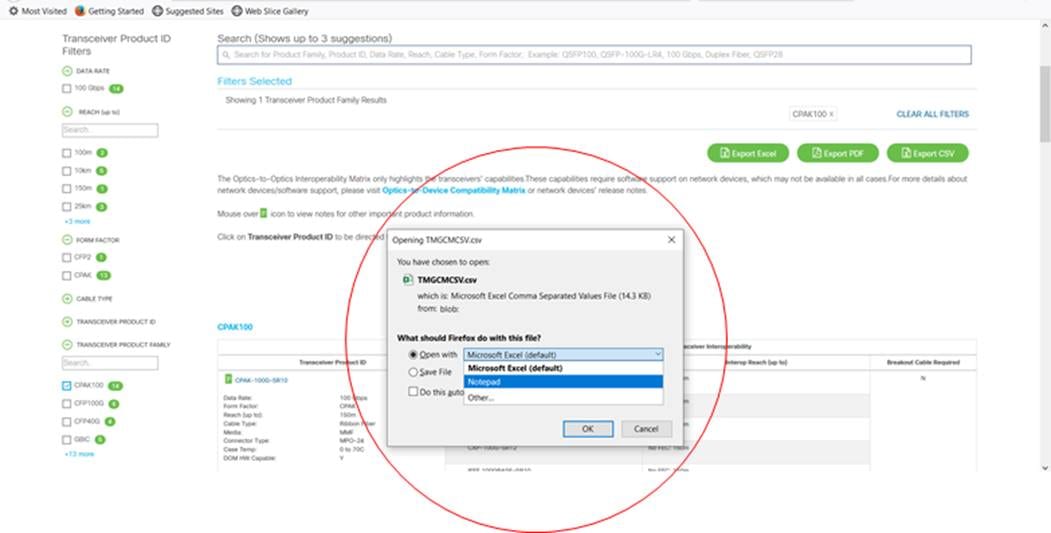Click the Reach filter search box
Screen dimensions: 1051x533
(110, 130)
